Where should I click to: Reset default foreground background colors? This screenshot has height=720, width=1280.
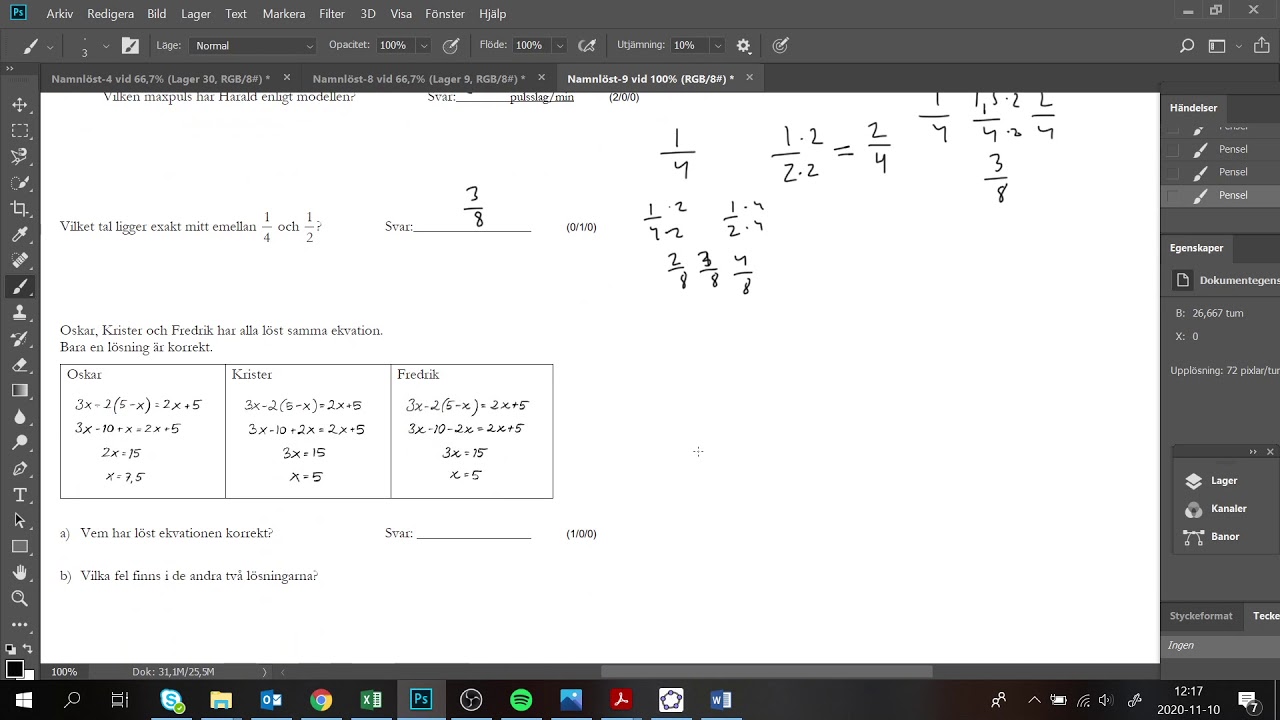tap(10, 650)
